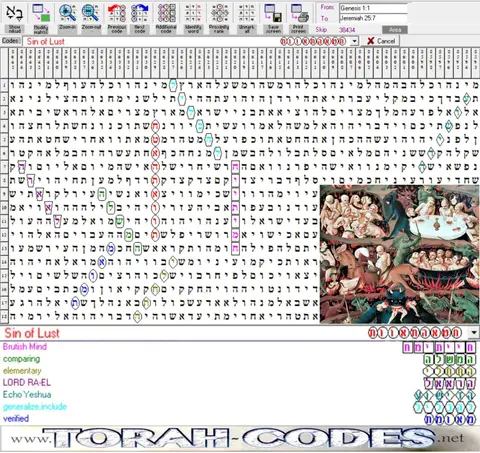Screen dimensions: 480x453
Task: Select the comparing code entry
Action: pos(21,359)
